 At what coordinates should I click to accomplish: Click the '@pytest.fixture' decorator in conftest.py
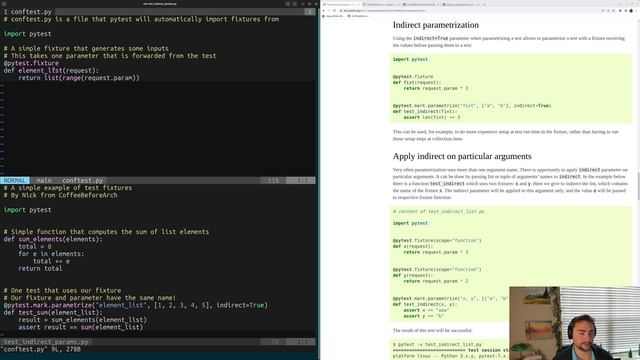pos(31,63)
